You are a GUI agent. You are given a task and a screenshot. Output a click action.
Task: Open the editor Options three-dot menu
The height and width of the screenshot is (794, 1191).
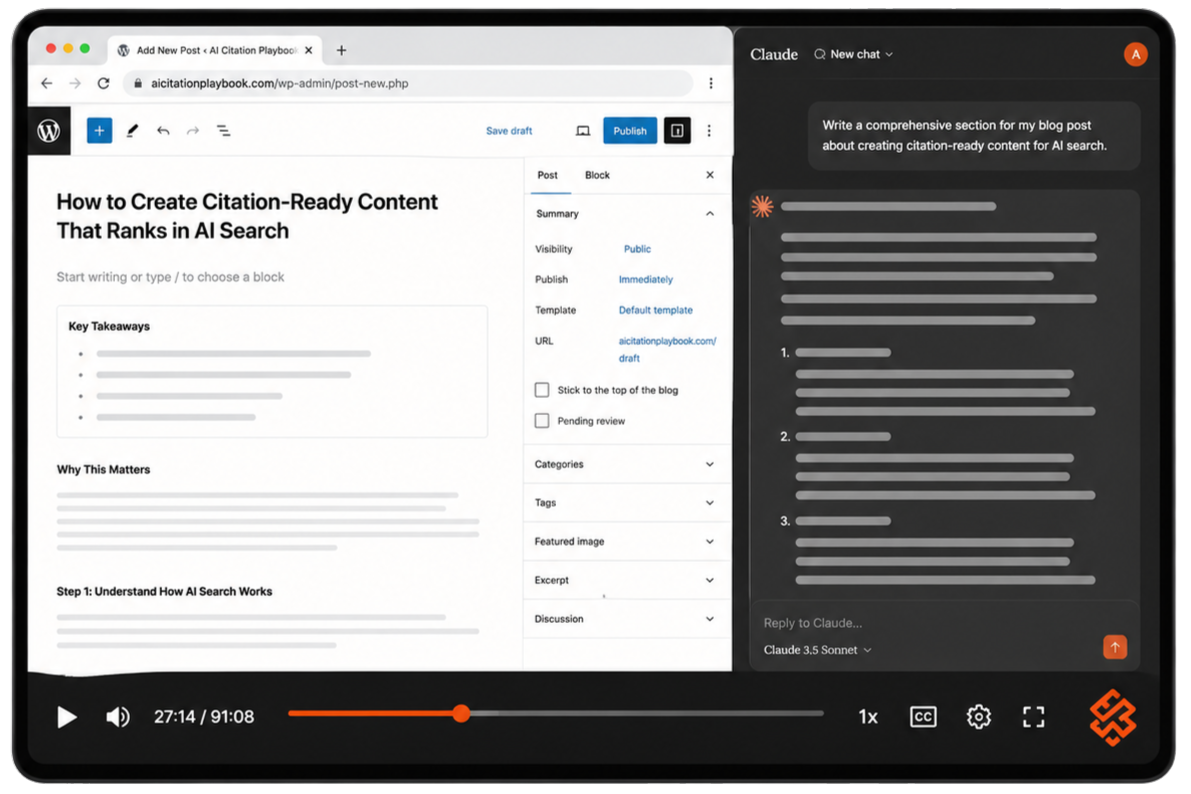click(x=709, y=131)
